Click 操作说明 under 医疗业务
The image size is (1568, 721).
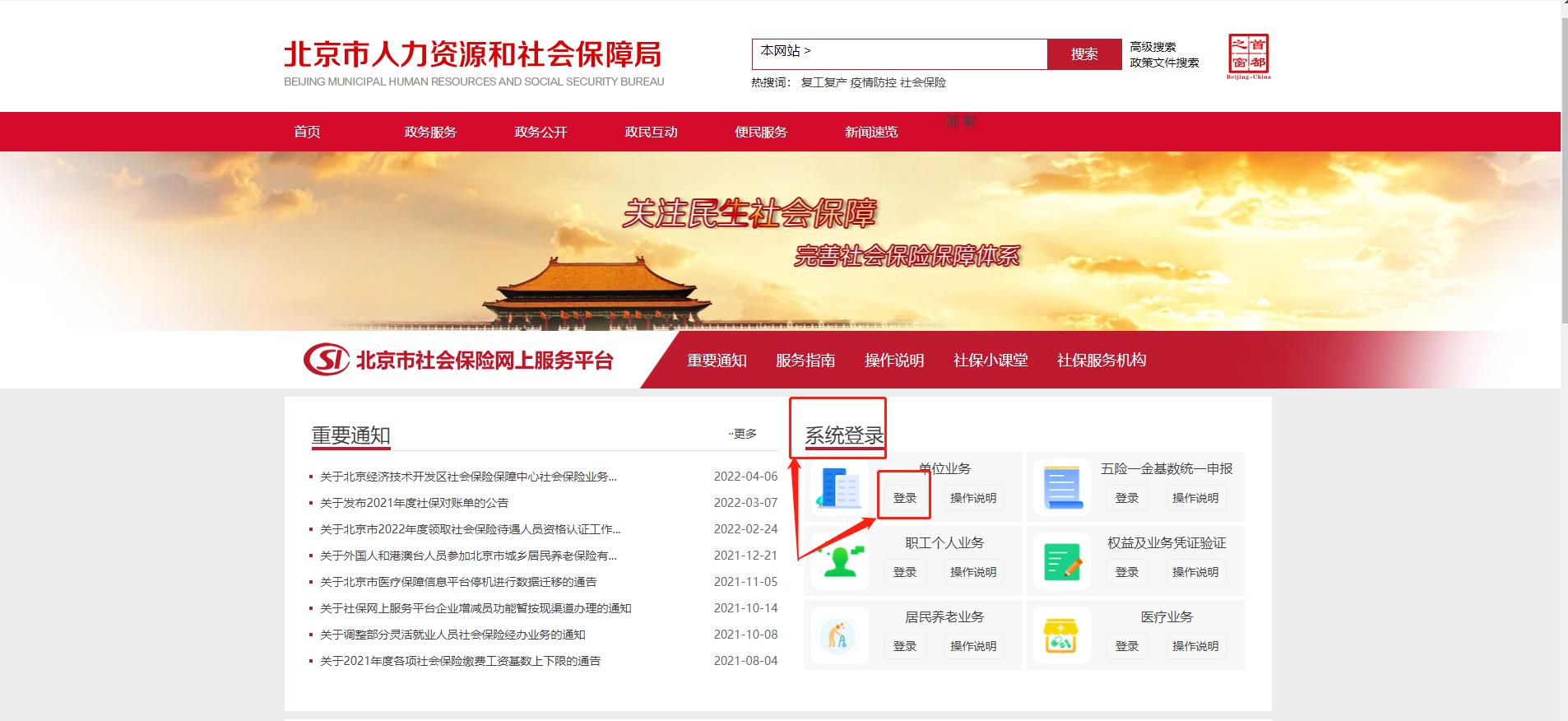(1195, 646)
